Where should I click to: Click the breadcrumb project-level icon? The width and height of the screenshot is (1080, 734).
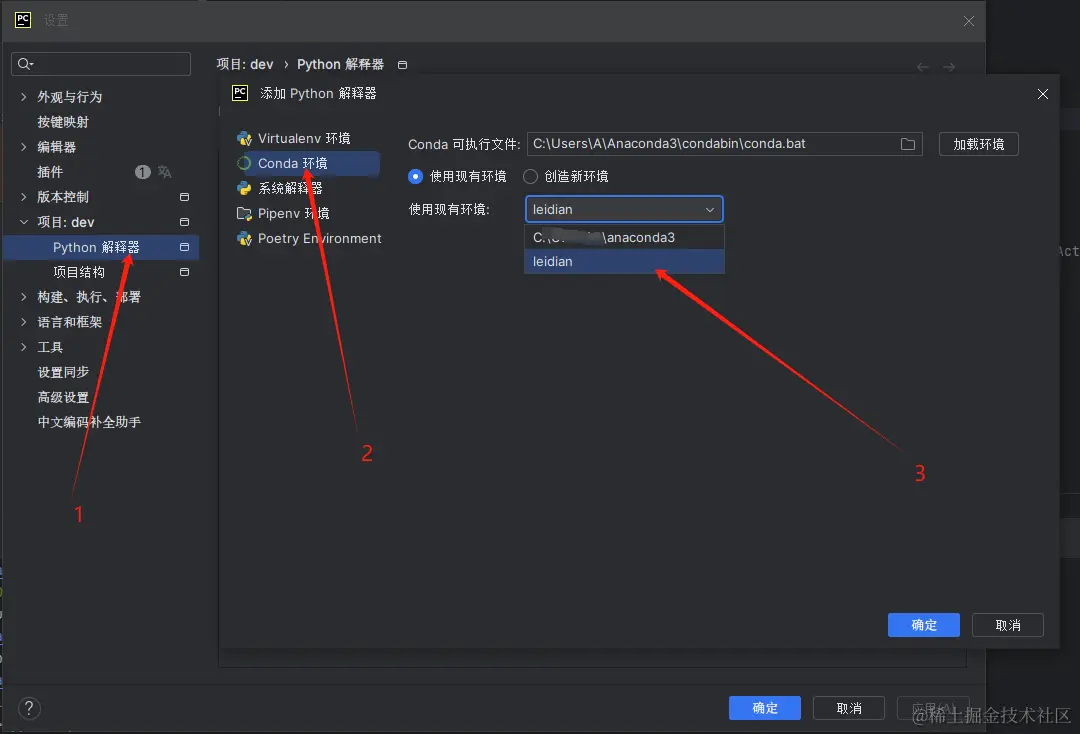402,65
